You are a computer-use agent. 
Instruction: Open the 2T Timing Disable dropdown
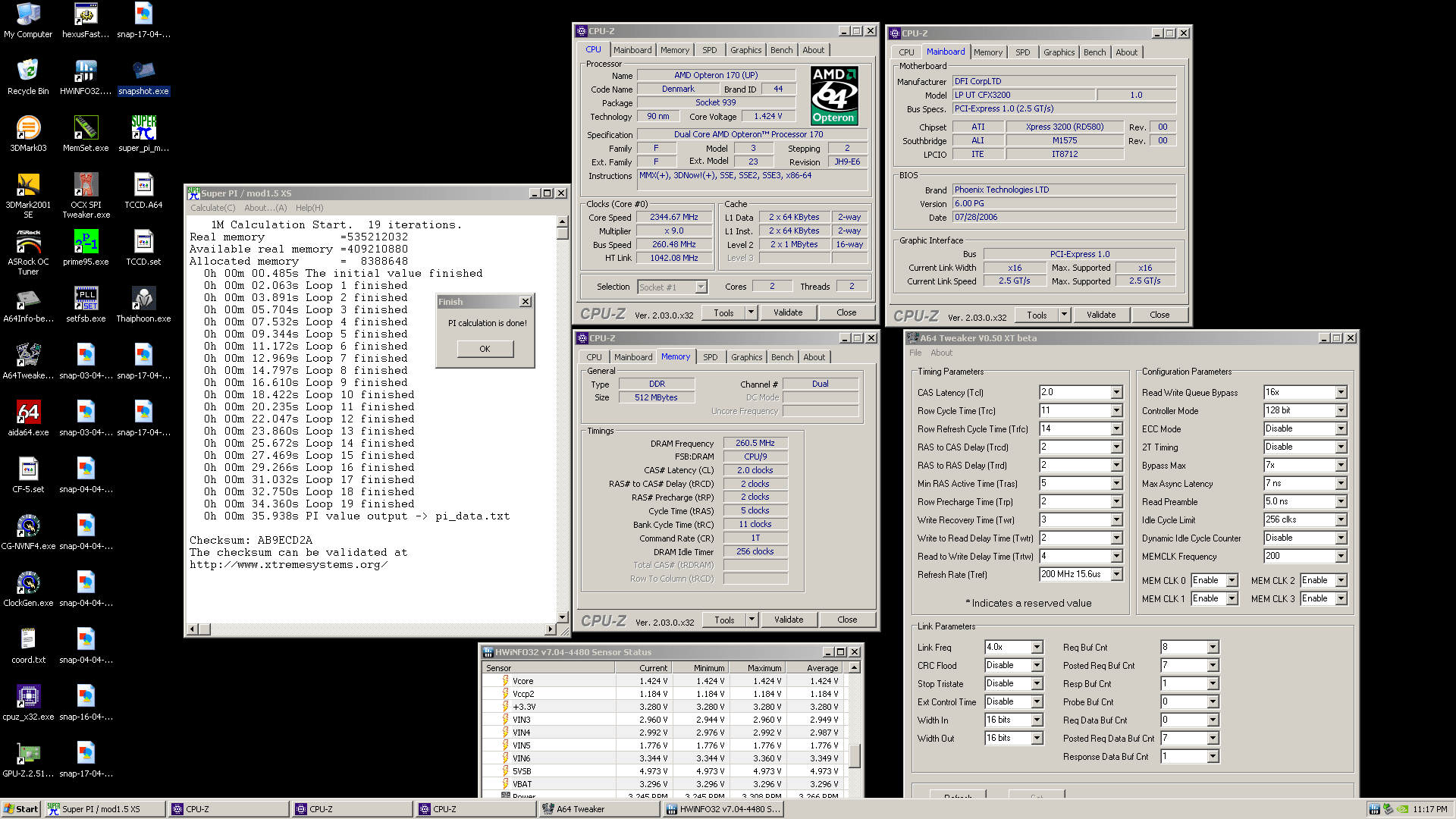[x=1341, y=447]
